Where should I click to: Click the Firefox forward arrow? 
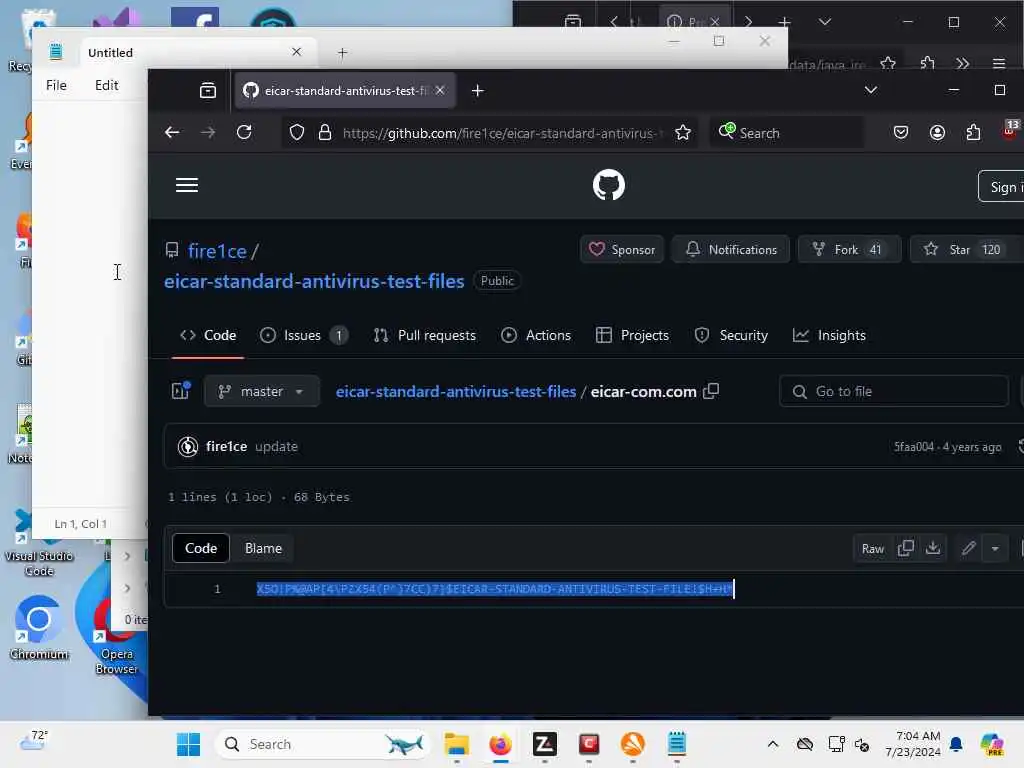point(208,133)
